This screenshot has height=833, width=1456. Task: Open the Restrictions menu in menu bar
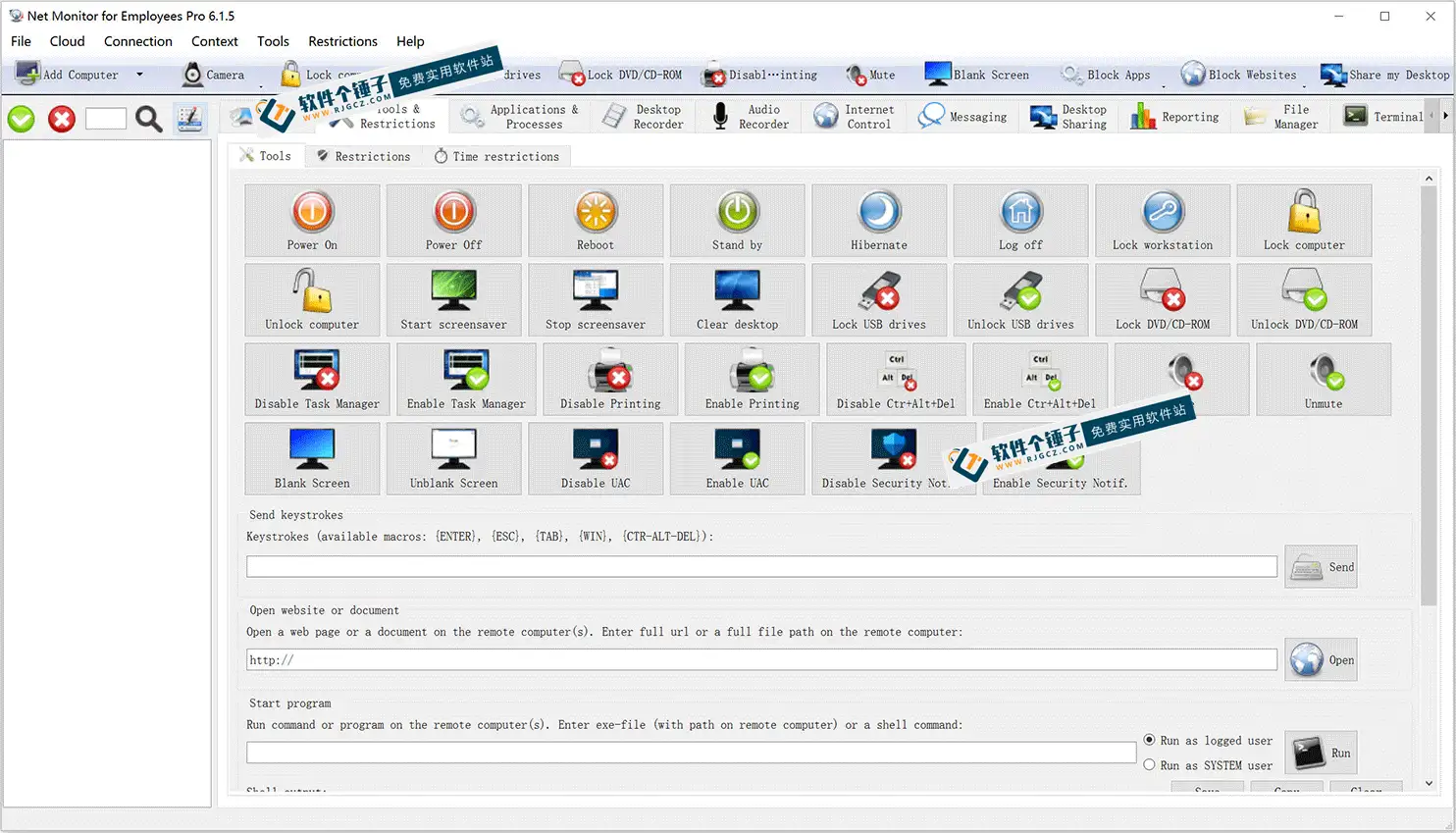342,41
